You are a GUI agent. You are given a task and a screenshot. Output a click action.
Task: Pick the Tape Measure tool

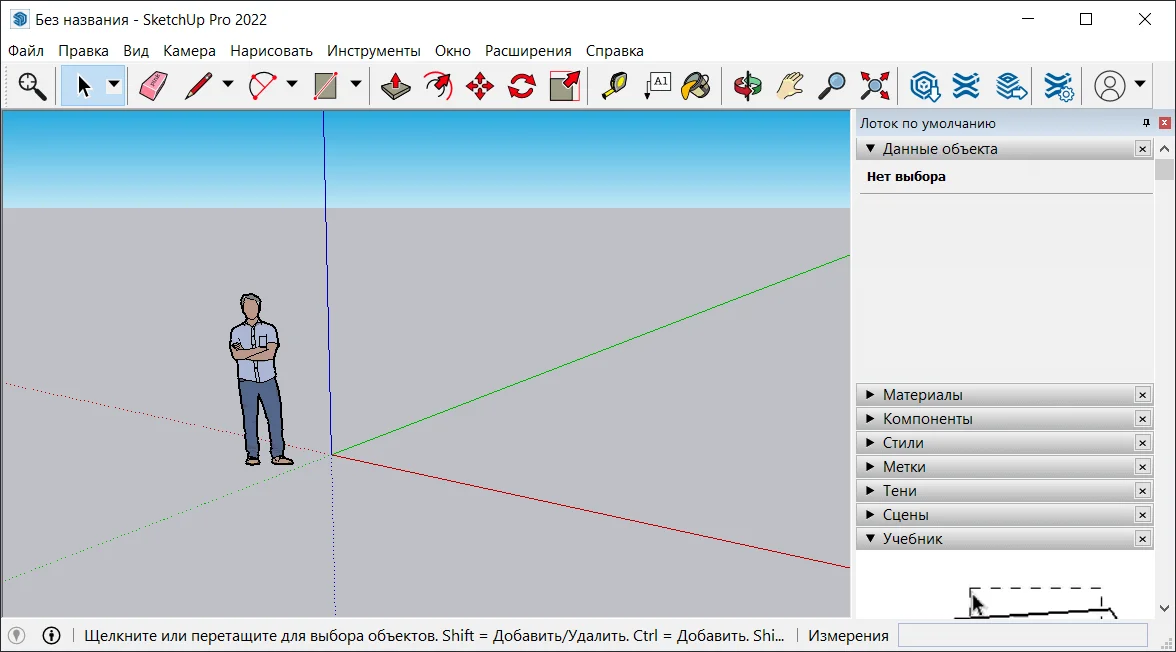coord(614,86)
